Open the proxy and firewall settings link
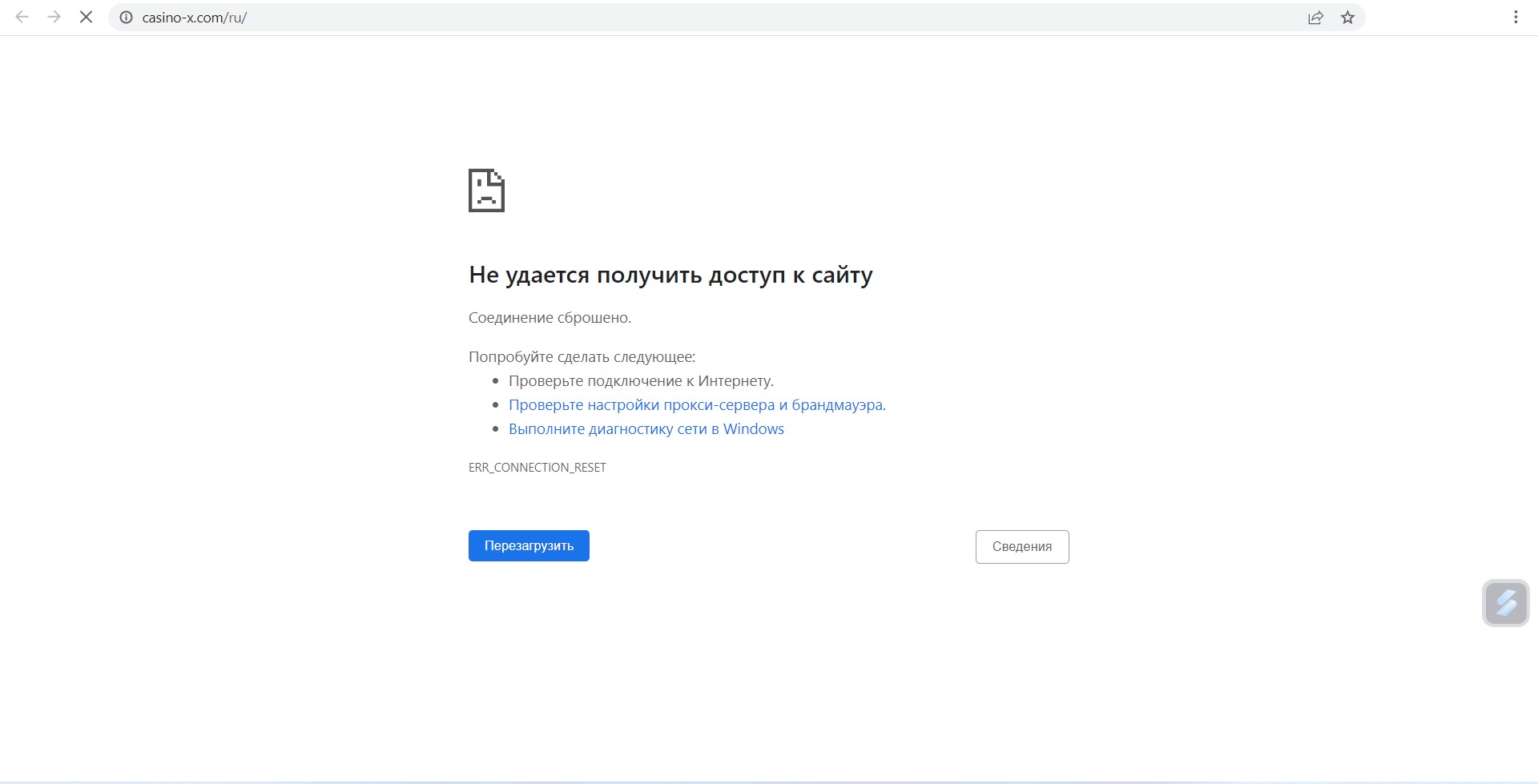 point(697,405)
